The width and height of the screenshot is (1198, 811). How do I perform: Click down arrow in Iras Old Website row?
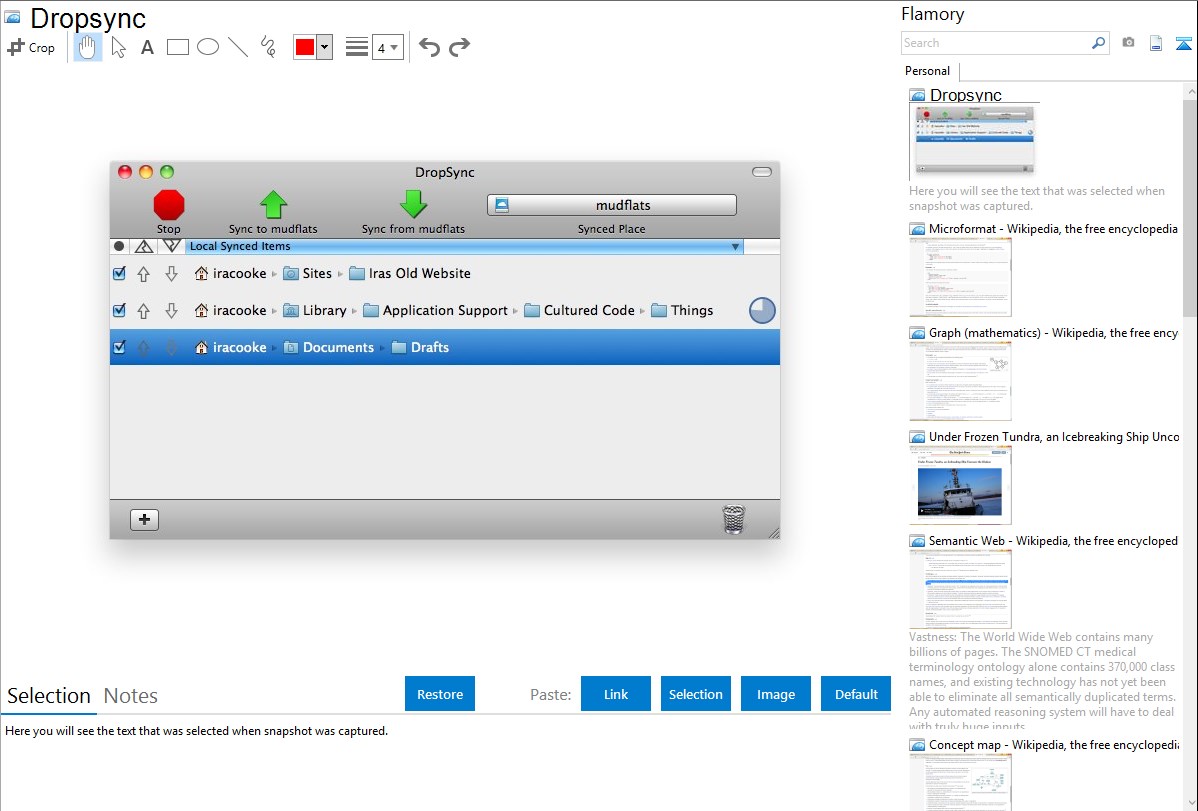(x=171, y=274)
